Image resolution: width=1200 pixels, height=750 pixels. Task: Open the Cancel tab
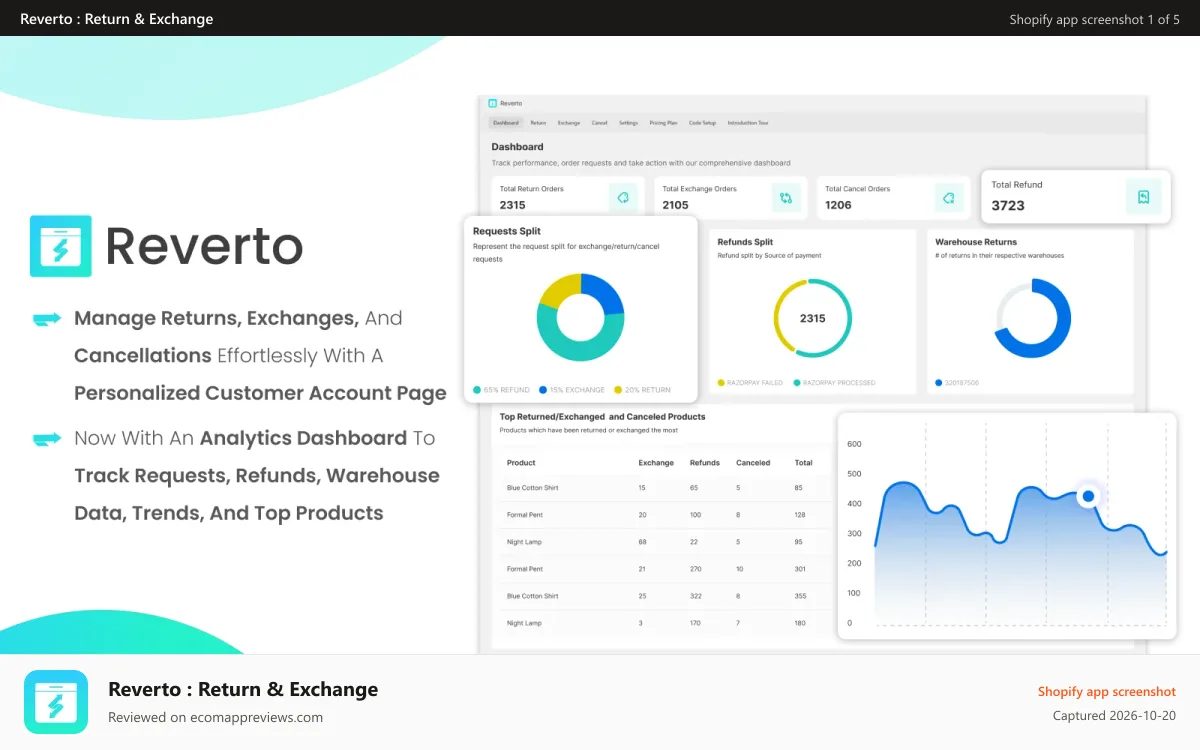click(x=599, y=123)
